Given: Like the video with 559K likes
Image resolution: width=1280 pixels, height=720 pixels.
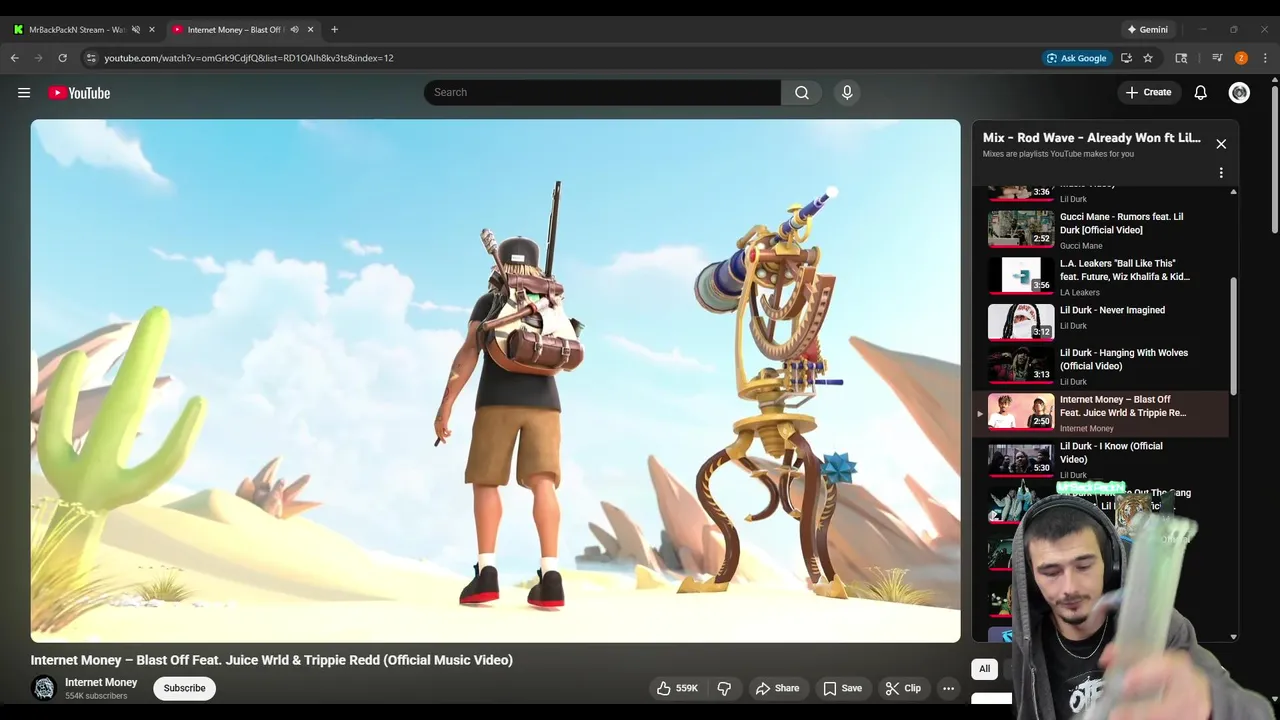Looking at the screenshot, I should (x=677, y=688).
